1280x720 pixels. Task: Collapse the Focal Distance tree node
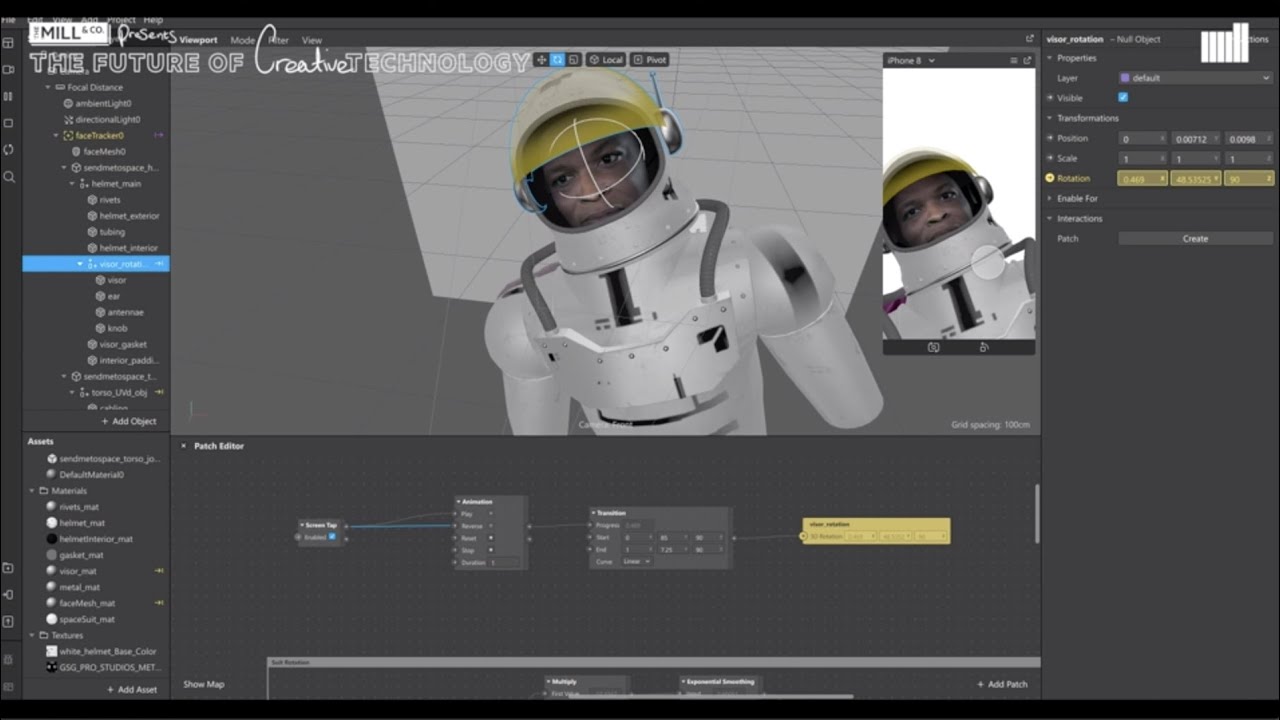[48, 87]
